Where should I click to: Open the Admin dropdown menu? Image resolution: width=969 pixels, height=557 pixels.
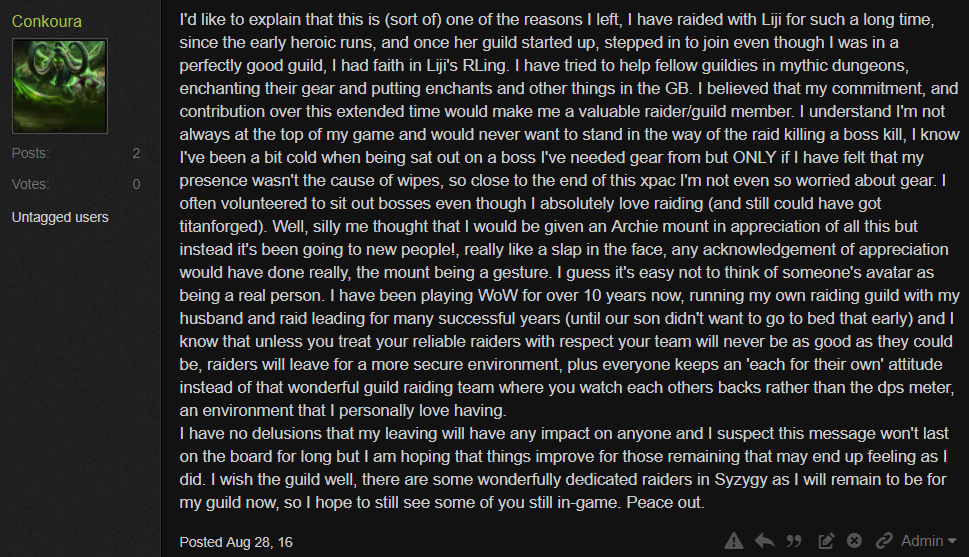(x=928, y=541)
